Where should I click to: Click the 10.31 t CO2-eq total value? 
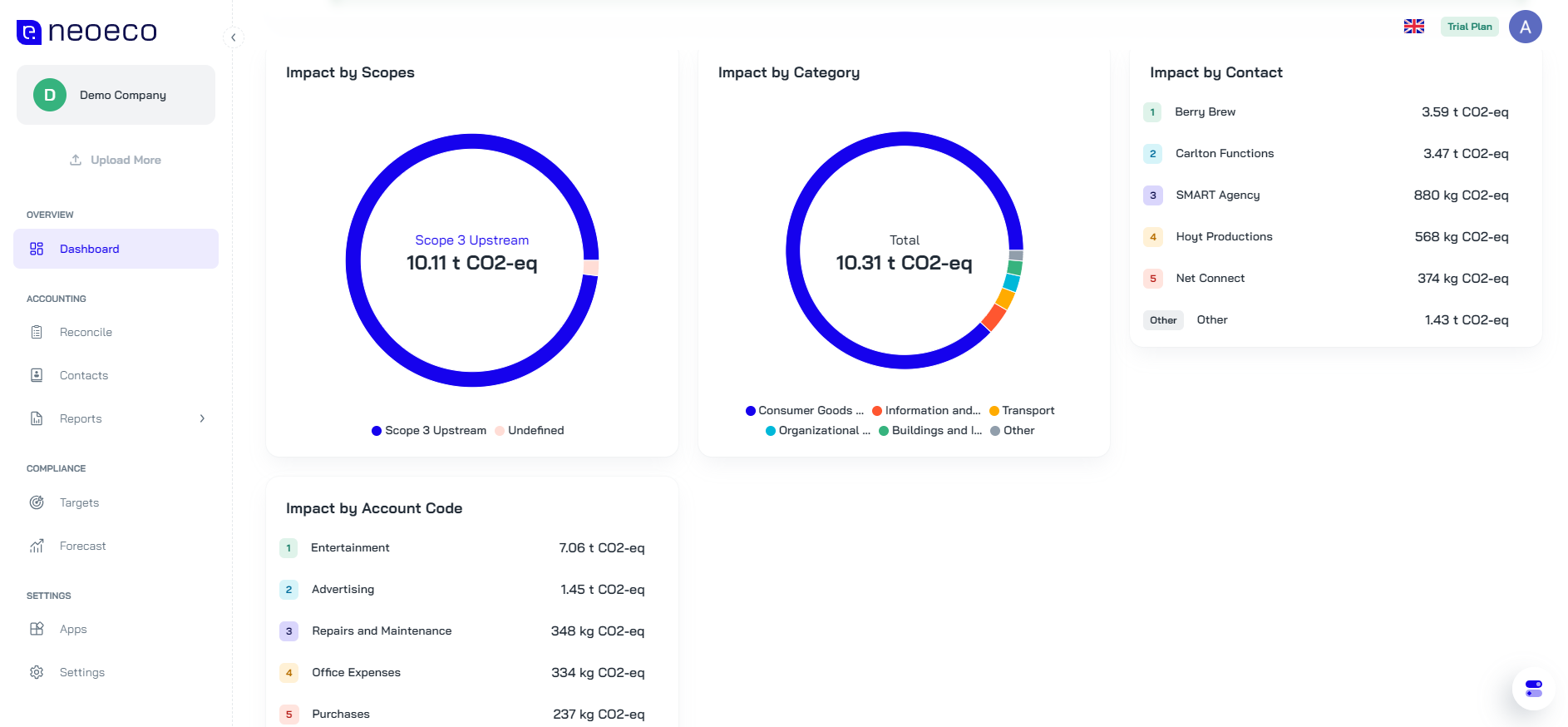tap(905, 263)
